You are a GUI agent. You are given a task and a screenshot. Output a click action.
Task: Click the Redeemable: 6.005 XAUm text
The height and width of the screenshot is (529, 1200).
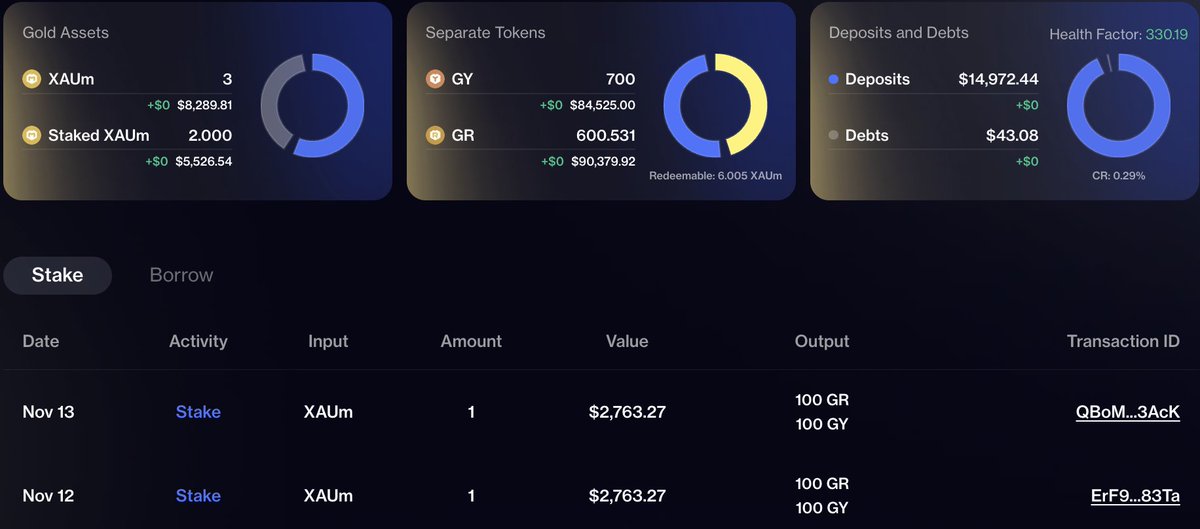tap(715, 176)
